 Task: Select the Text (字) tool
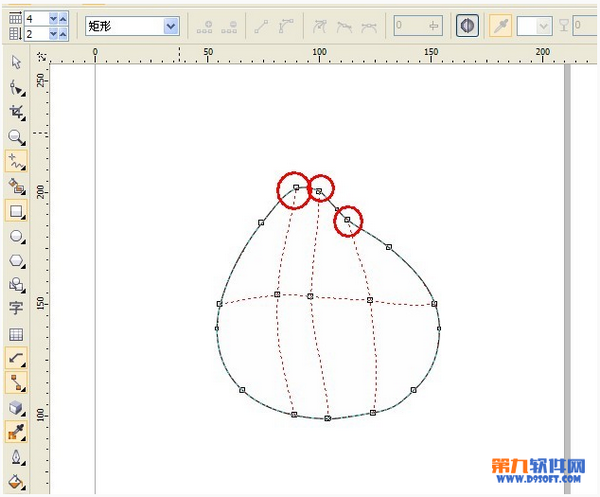pos(16,308)
